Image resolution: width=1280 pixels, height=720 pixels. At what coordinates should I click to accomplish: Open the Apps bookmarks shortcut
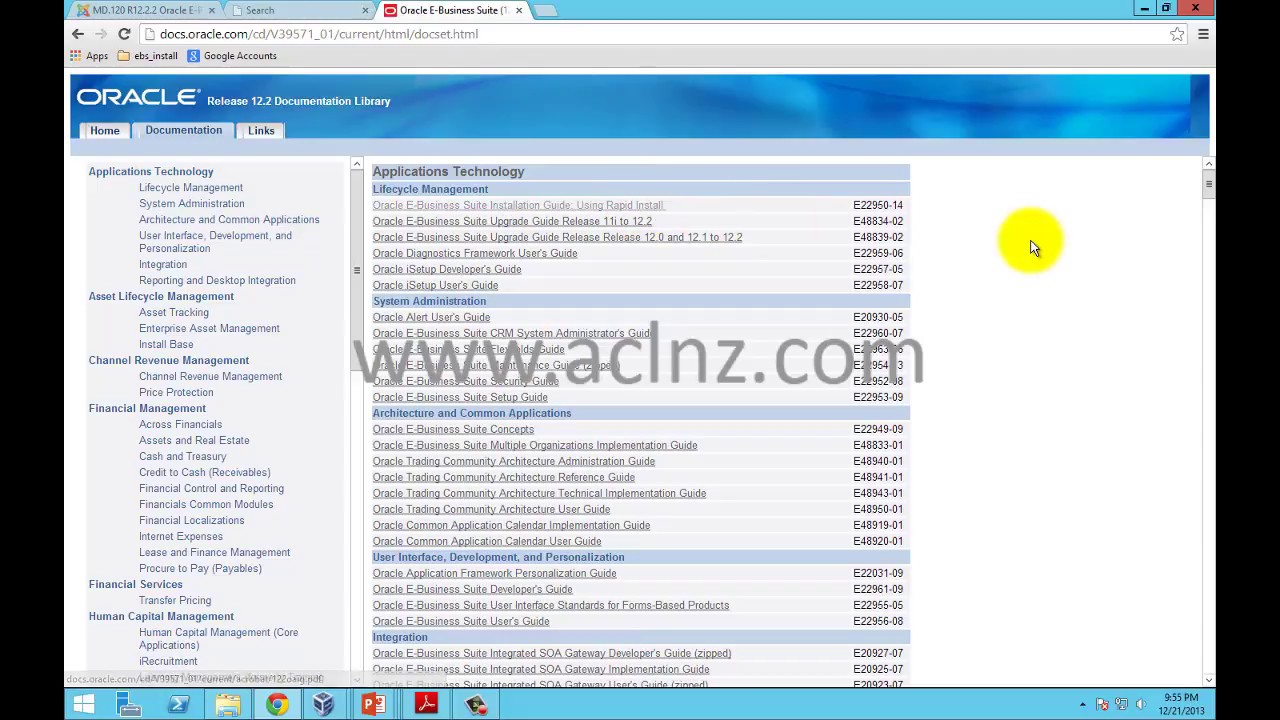pos(89,56)
